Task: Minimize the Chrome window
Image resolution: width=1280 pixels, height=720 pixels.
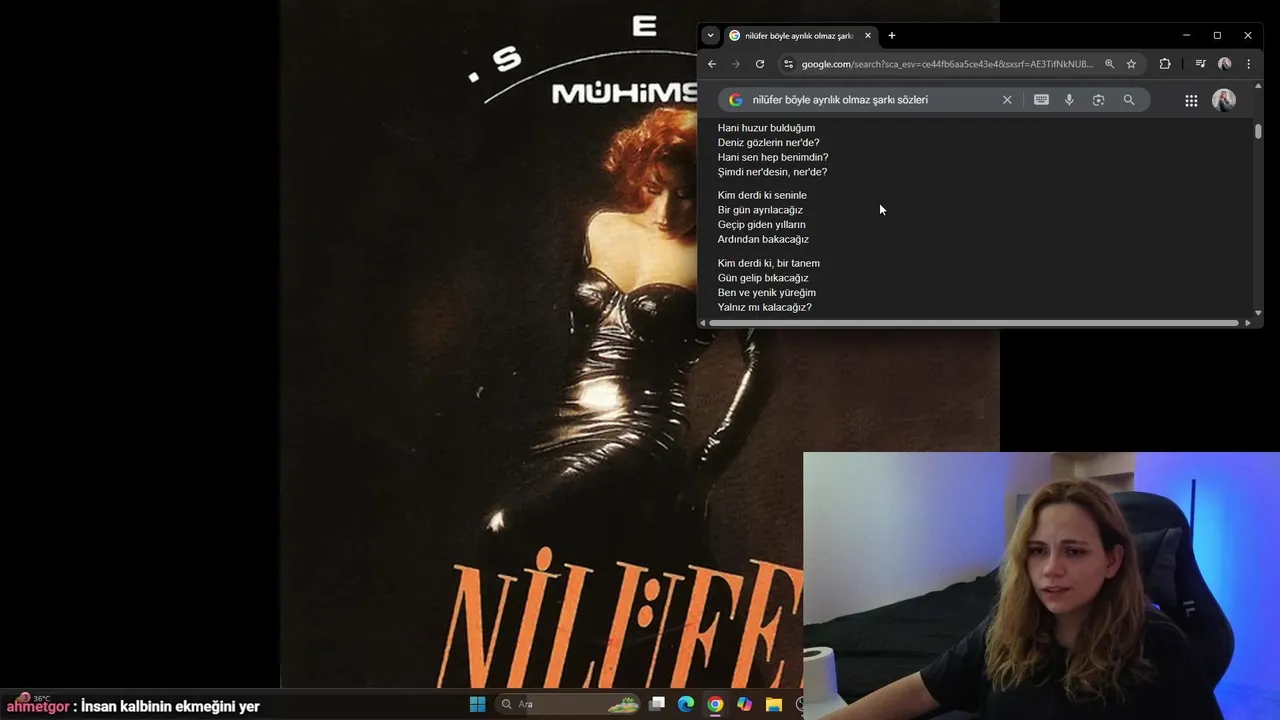Action: click(1186, 35)
